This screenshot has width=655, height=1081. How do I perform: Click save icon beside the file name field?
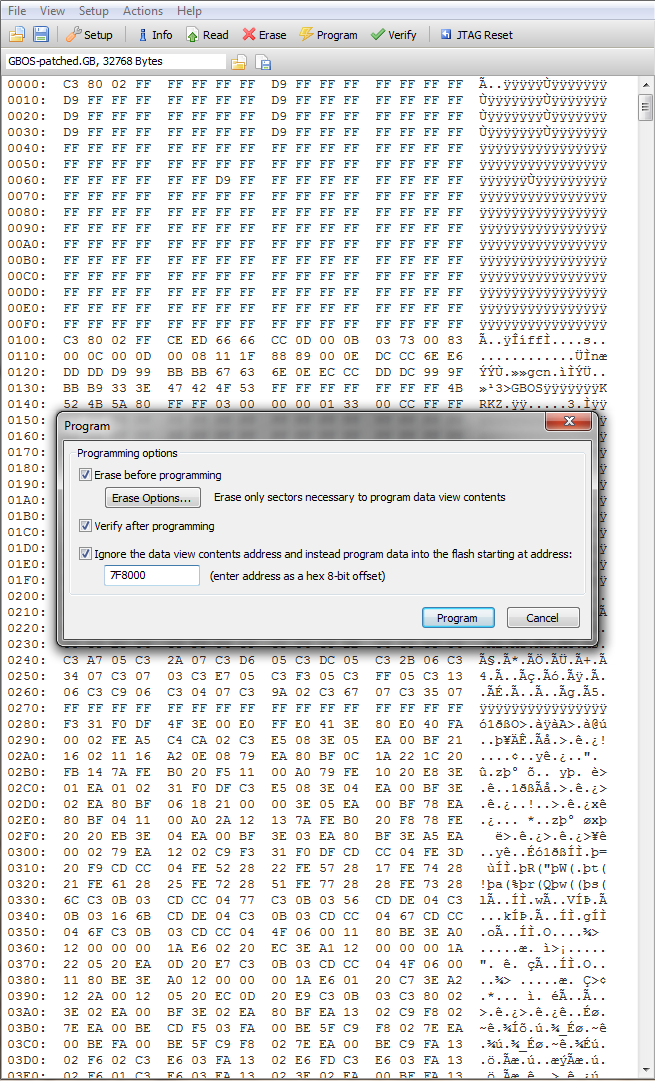[x=263, y=63]
